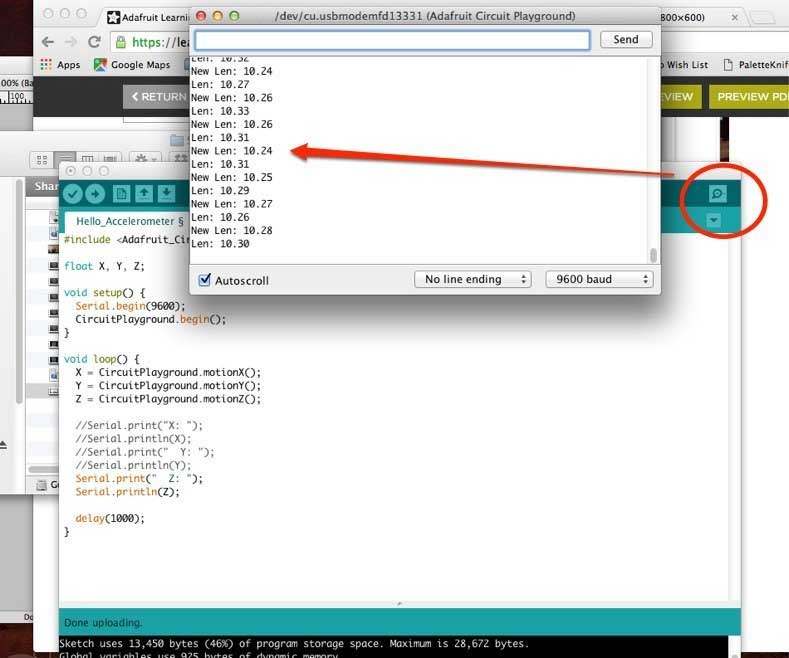Open the Google Maps bookmark
The width and height of the screenshot is (789, 658).
[132, 65]
